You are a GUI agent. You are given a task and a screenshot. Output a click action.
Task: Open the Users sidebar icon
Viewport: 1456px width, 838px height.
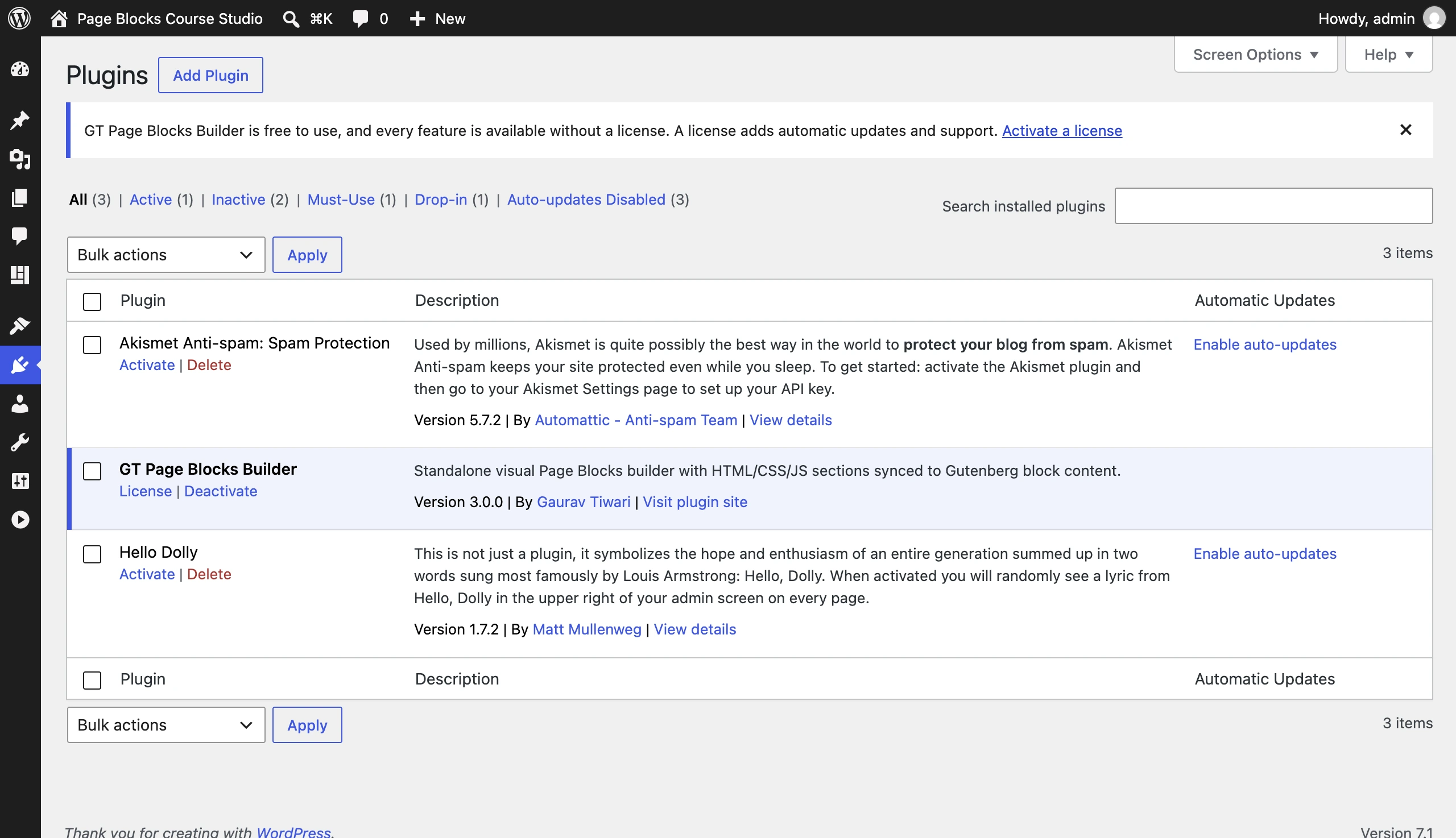(x=20, y=404)
